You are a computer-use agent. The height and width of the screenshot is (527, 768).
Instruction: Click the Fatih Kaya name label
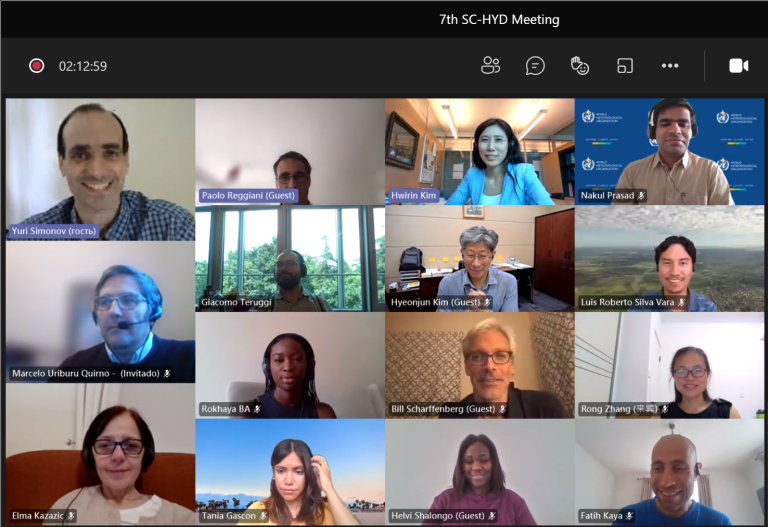coord(601,516)
